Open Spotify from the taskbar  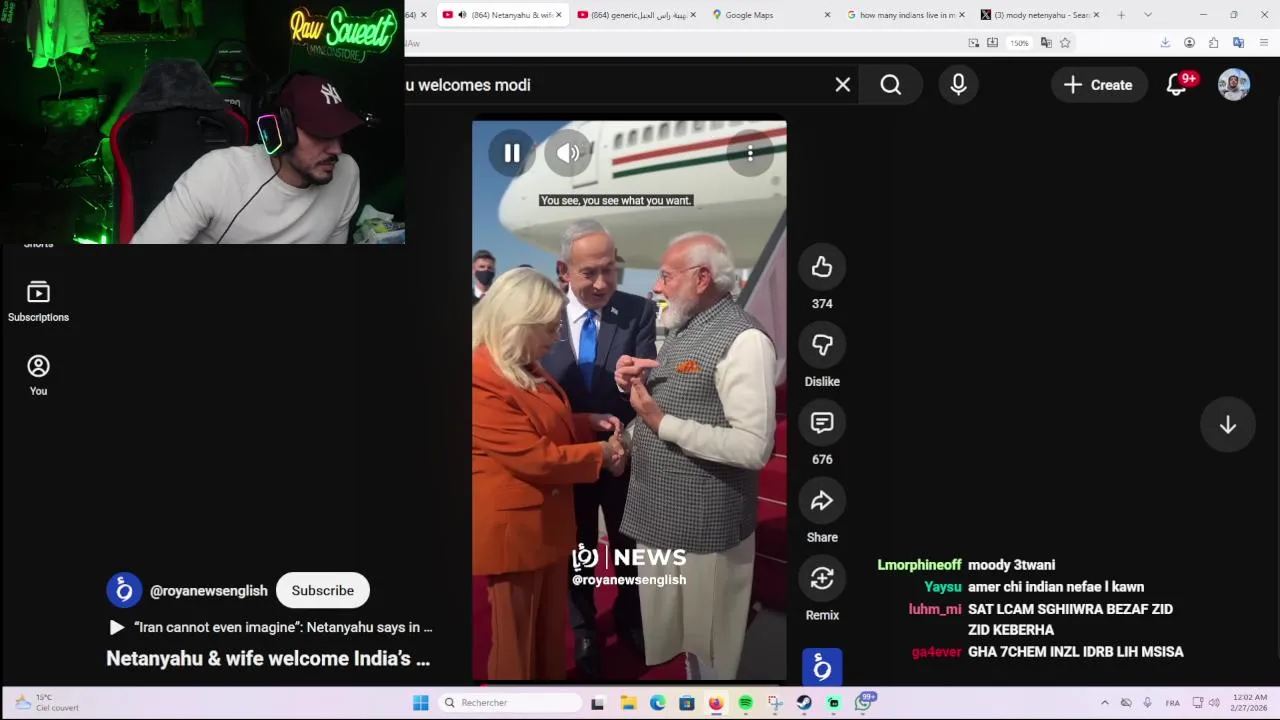[x=745, y=703]
